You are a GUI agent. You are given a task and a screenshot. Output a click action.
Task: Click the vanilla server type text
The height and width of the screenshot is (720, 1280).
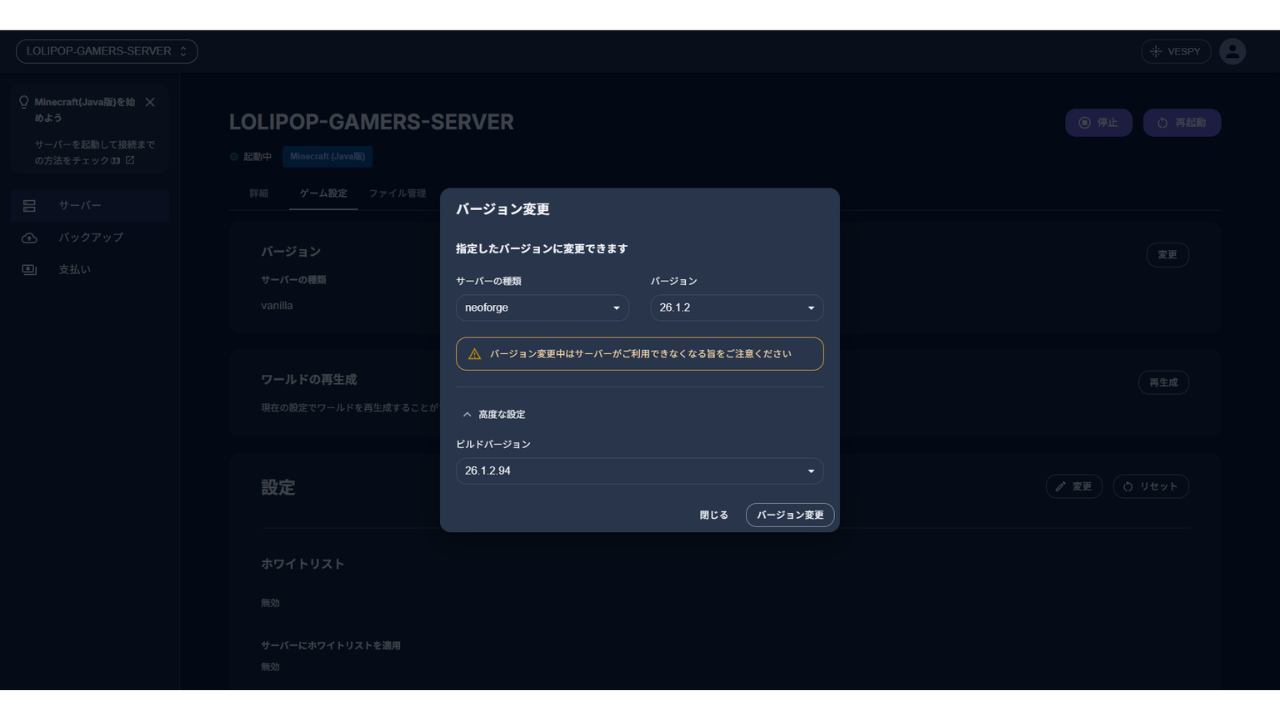[277, 306]
